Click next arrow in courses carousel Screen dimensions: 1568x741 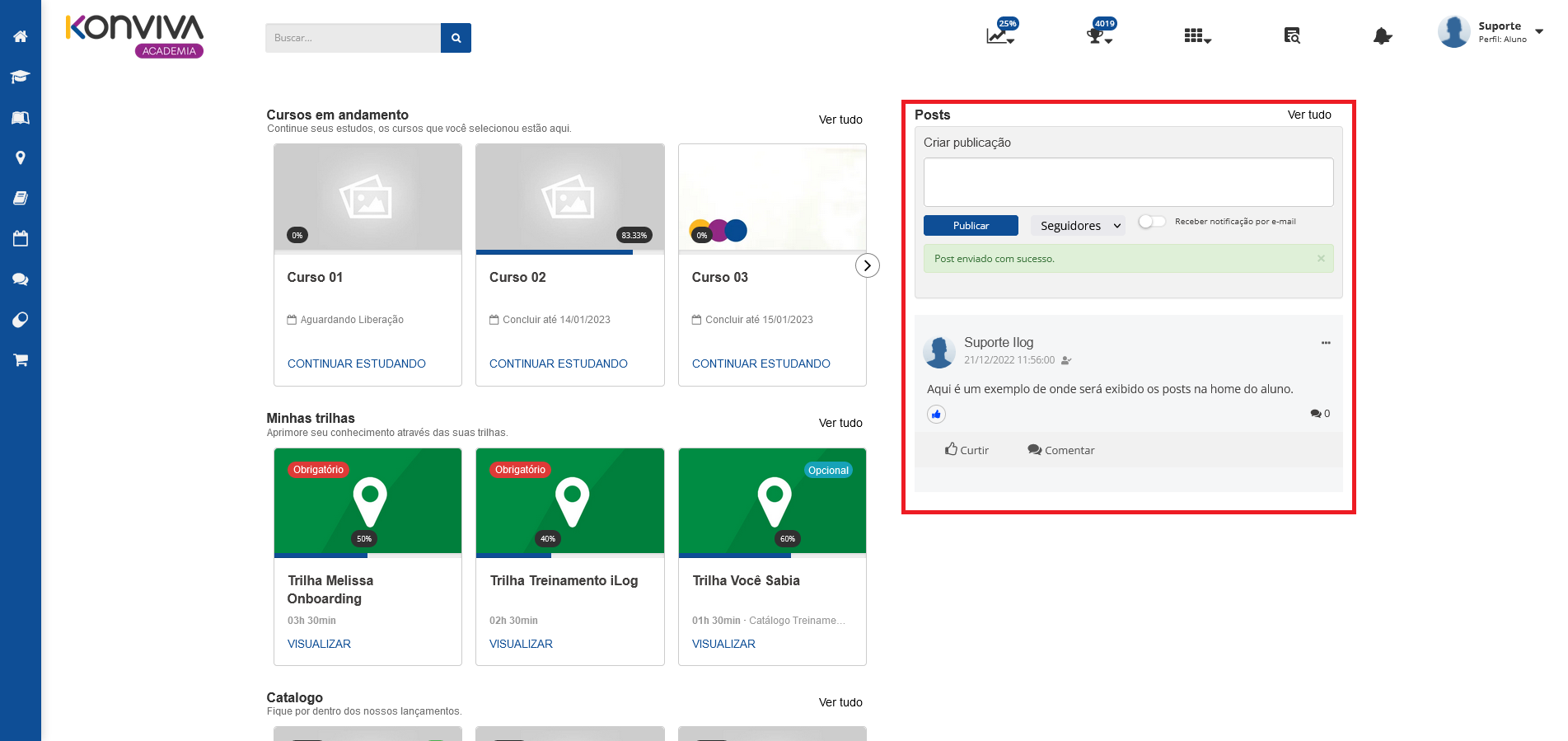[868, 265]
